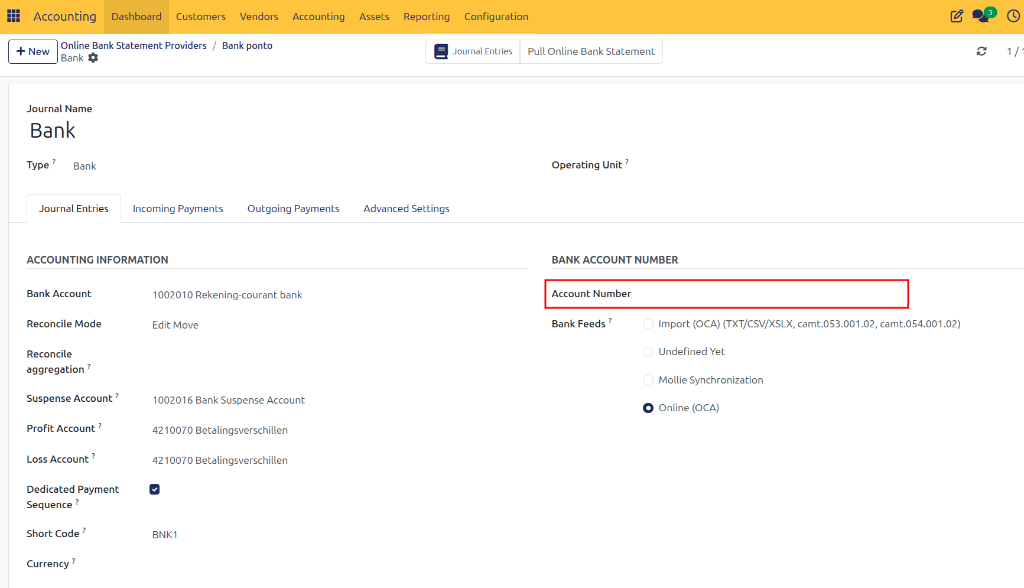Switch to the Journal Entries tab
Image resolution: width=1024 pixels, height=588 pixels.
pos(74,208)
